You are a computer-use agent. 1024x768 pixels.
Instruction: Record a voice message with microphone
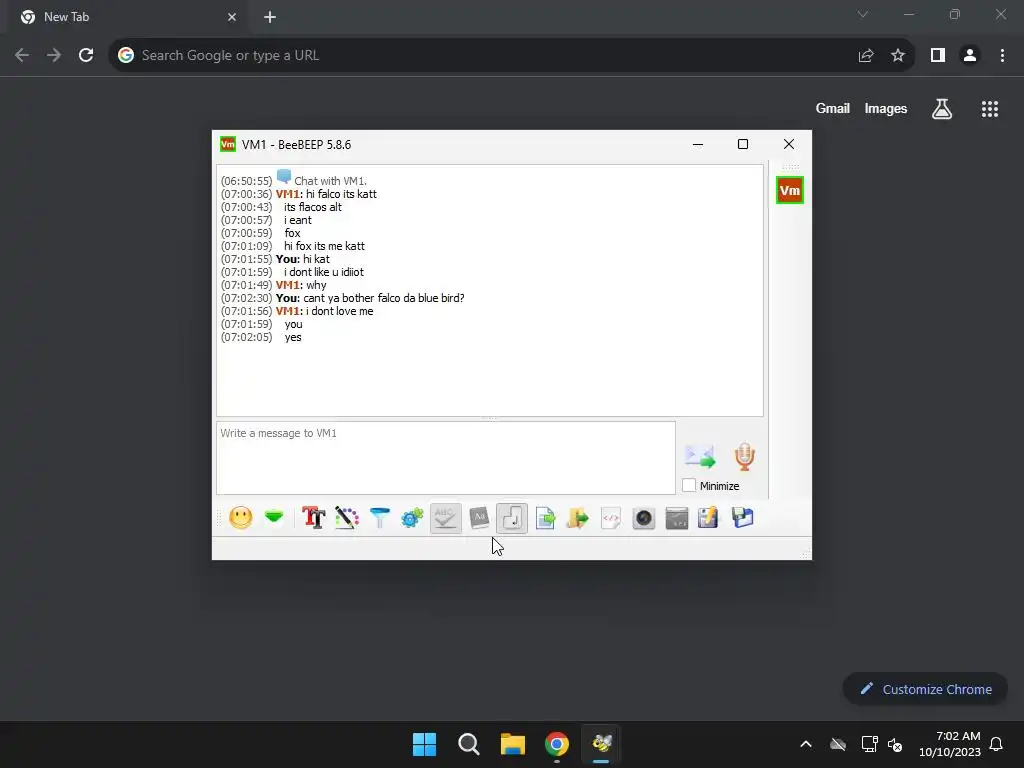744,456
